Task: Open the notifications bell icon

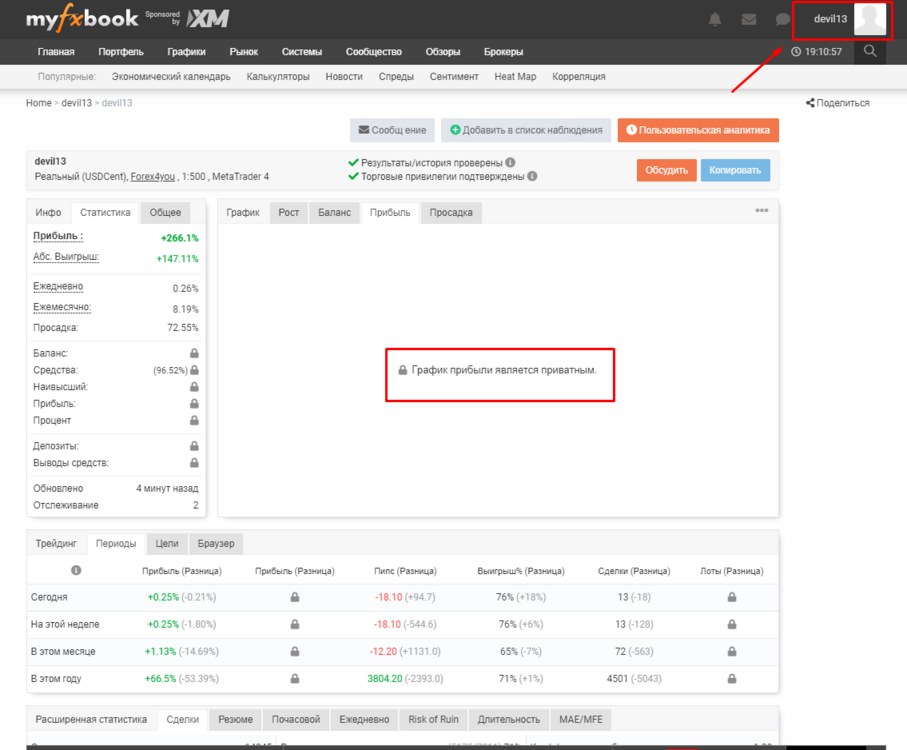Action: 715,20
